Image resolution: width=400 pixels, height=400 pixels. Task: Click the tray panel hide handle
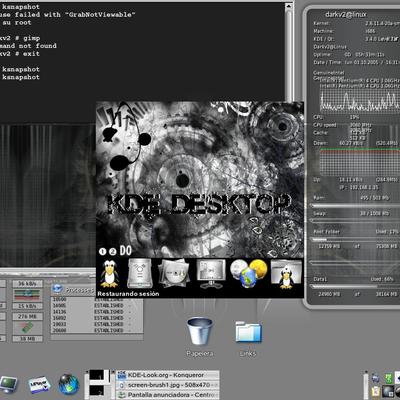coord(366,385)
